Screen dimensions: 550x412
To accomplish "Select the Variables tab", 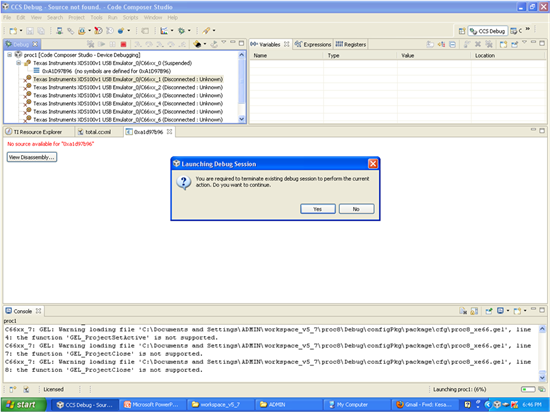I will click(x=270, y=44).
